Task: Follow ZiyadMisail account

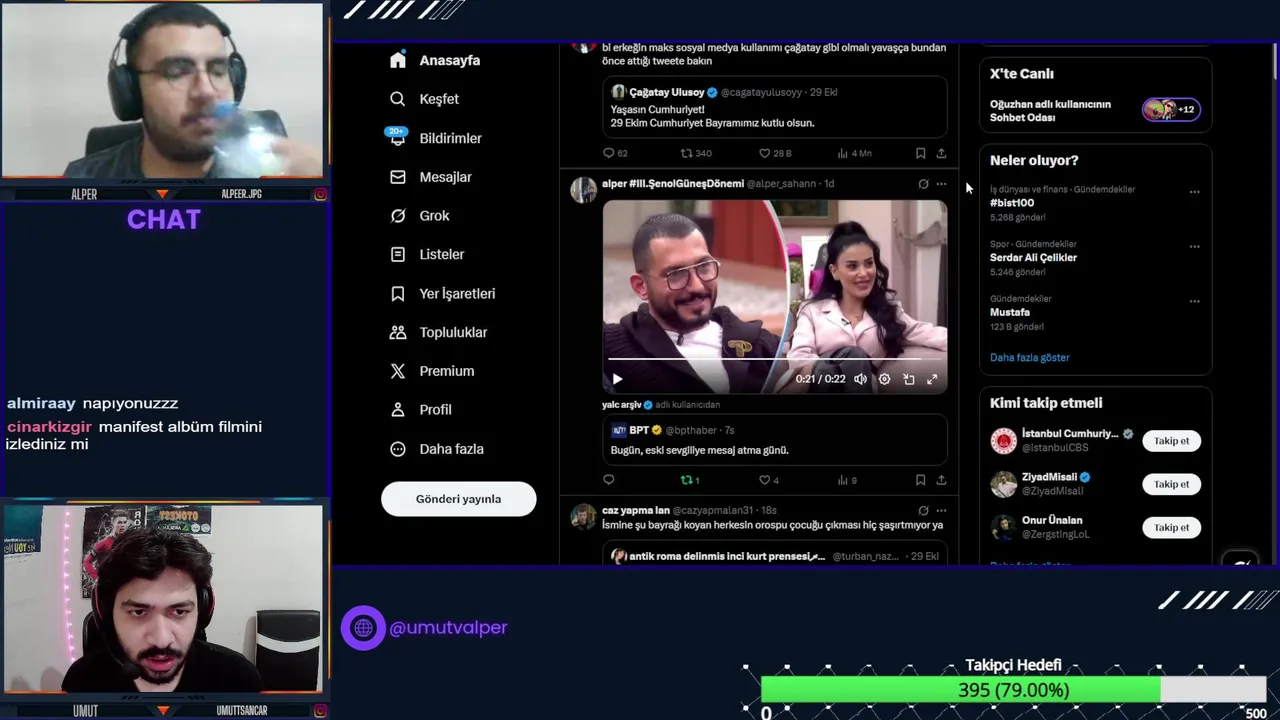Action: [x=1171, y=484]
